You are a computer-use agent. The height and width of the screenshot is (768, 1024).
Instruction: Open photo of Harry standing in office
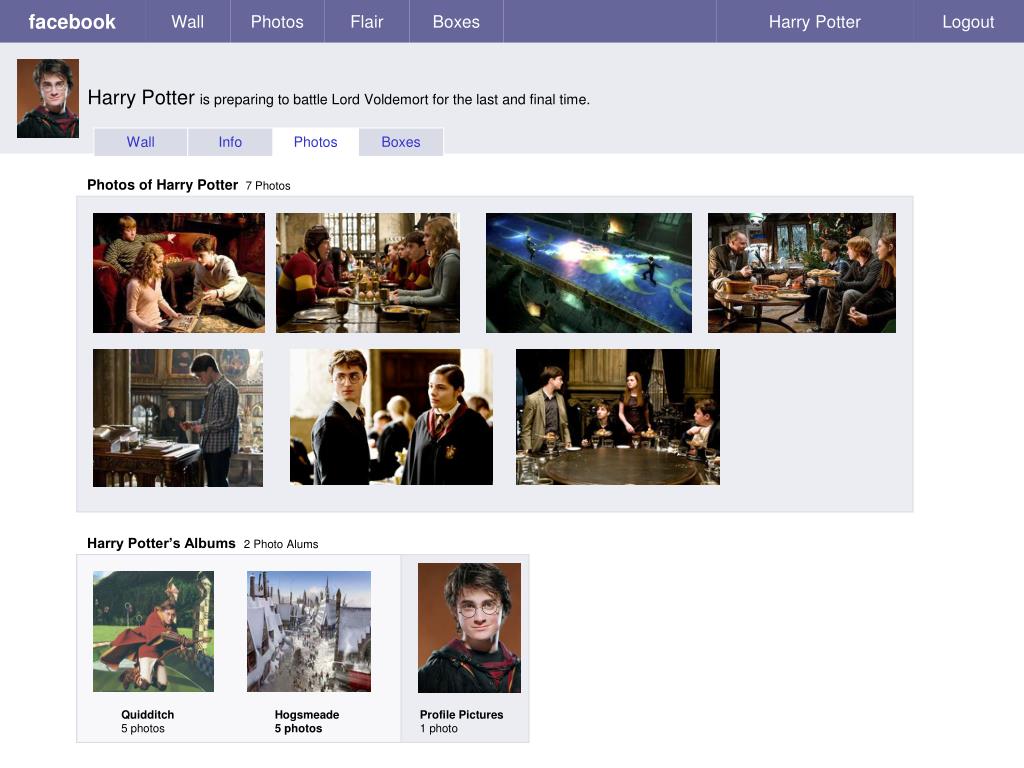(178, 418)
